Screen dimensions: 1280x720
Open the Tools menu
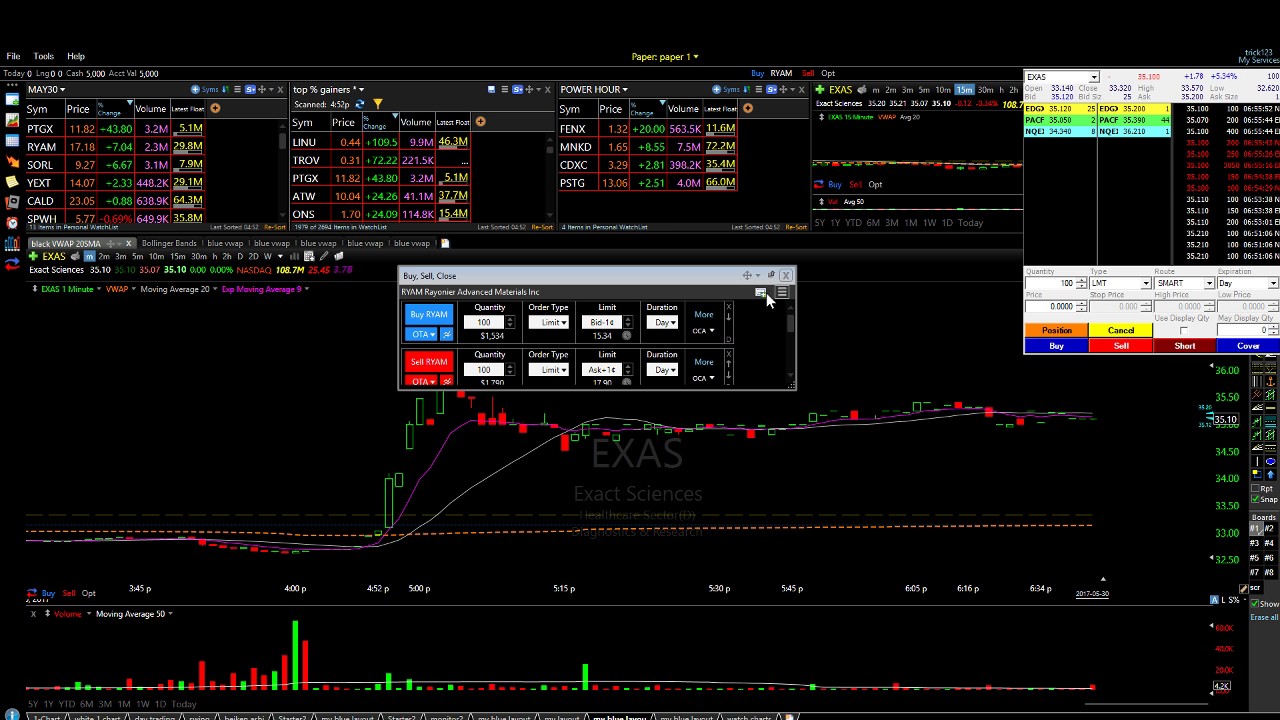(x=43, y=56)
